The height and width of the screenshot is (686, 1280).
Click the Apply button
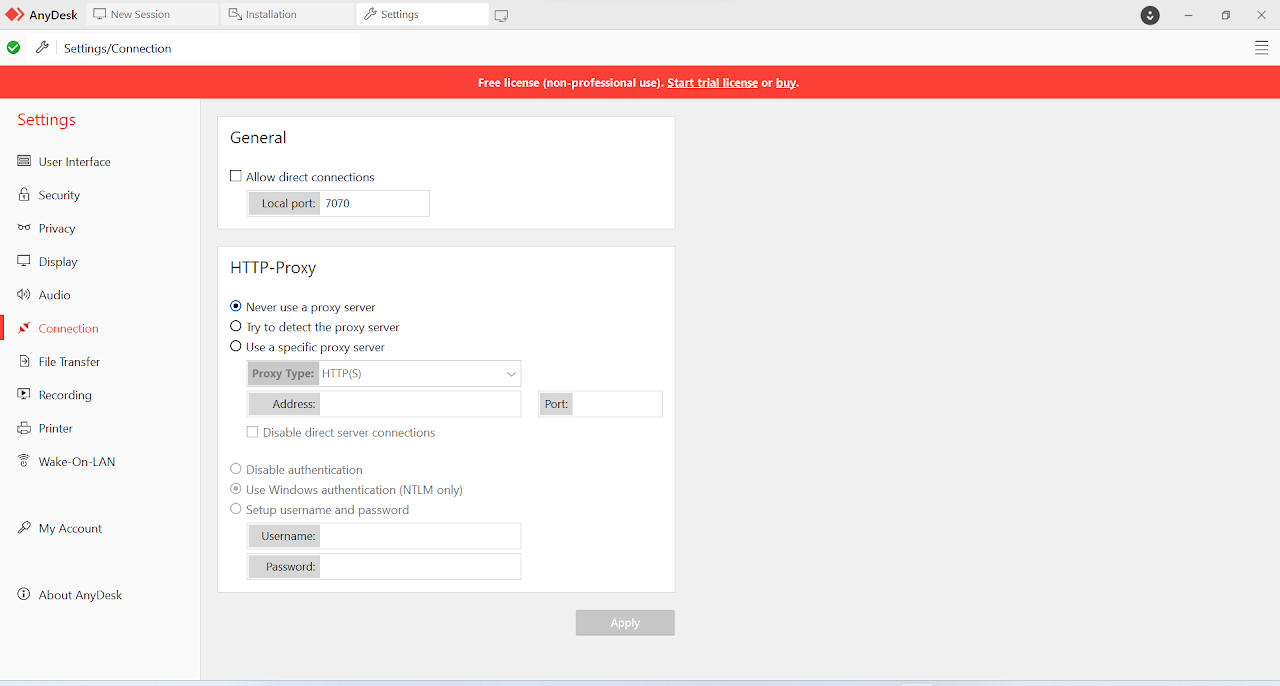[x=625, y=622]
